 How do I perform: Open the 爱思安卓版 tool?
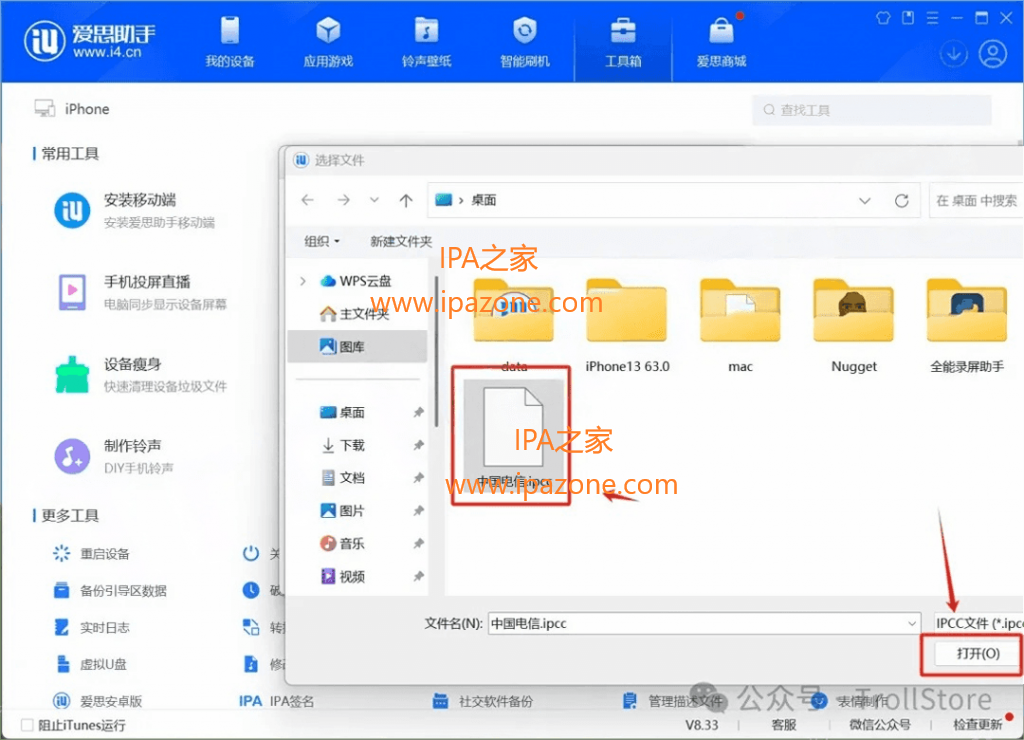click(97, 701)
